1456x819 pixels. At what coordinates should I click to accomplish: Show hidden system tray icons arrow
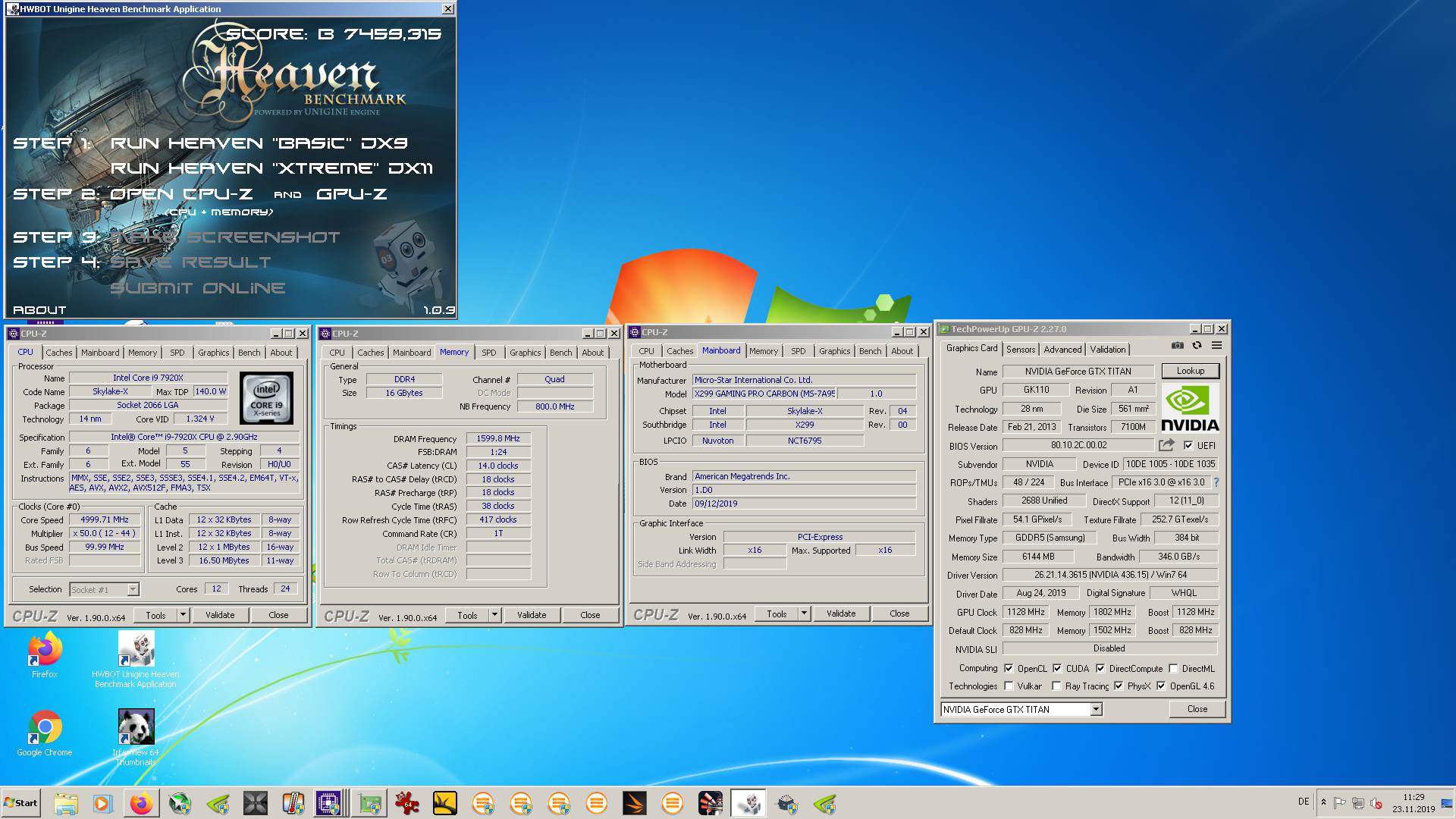coord(1323,802)
